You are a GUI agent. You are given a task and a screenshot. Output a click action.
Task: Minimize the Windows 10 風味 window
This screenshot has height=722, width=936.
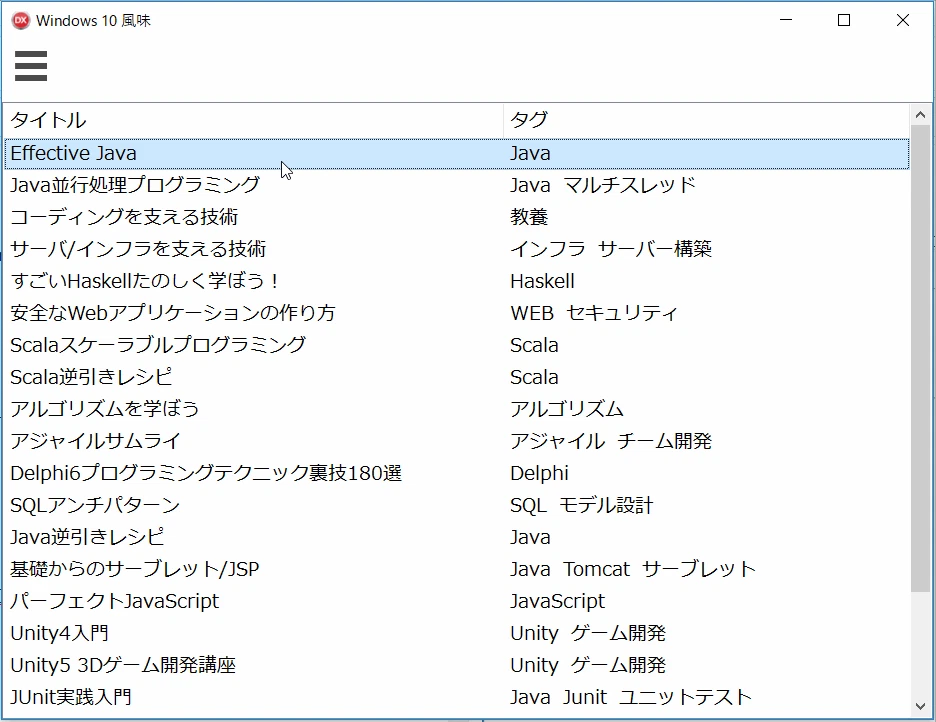[786, 20]
